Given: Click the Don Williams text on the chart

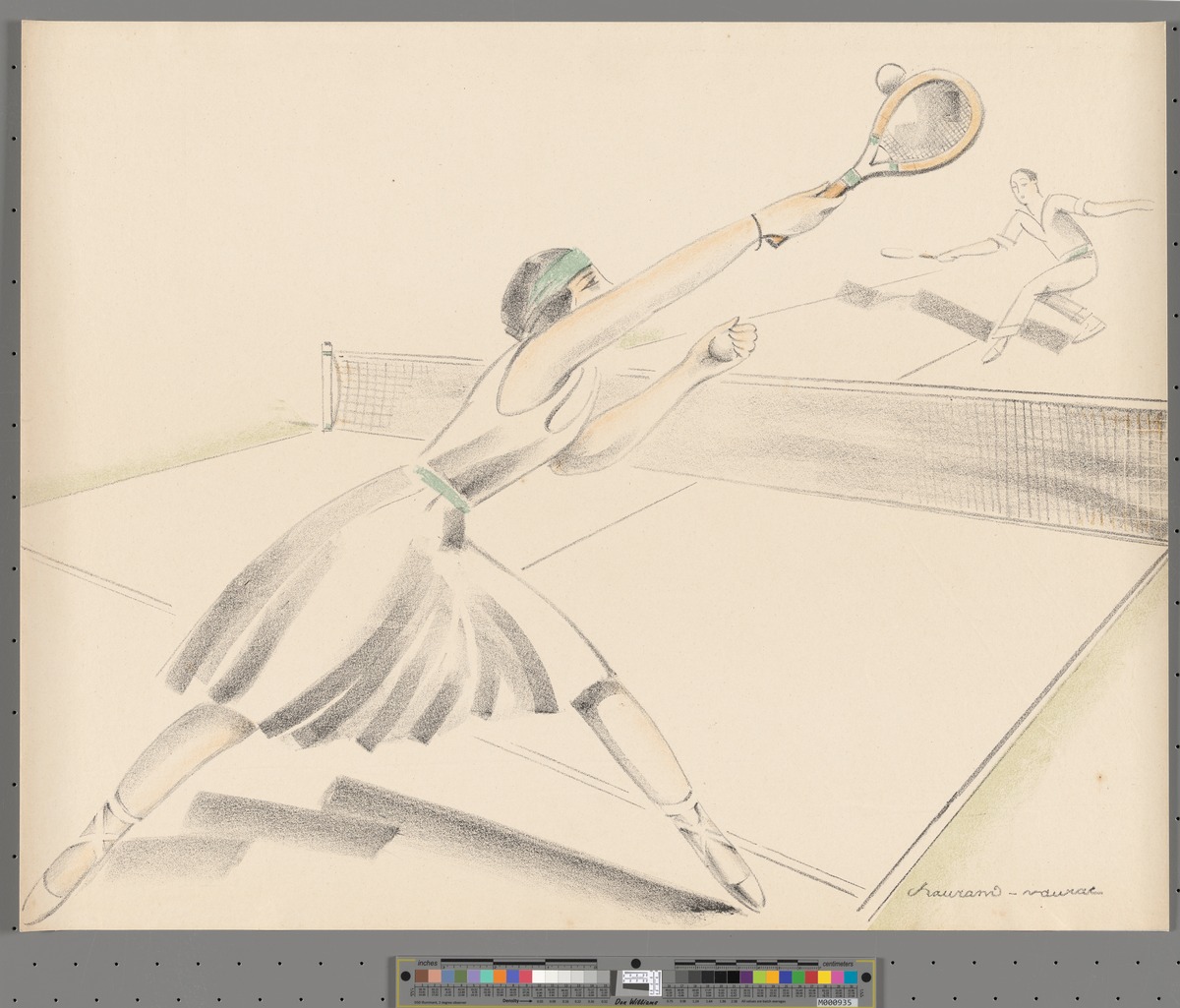Looking at the screenshot, I should tap(636, 1001).
